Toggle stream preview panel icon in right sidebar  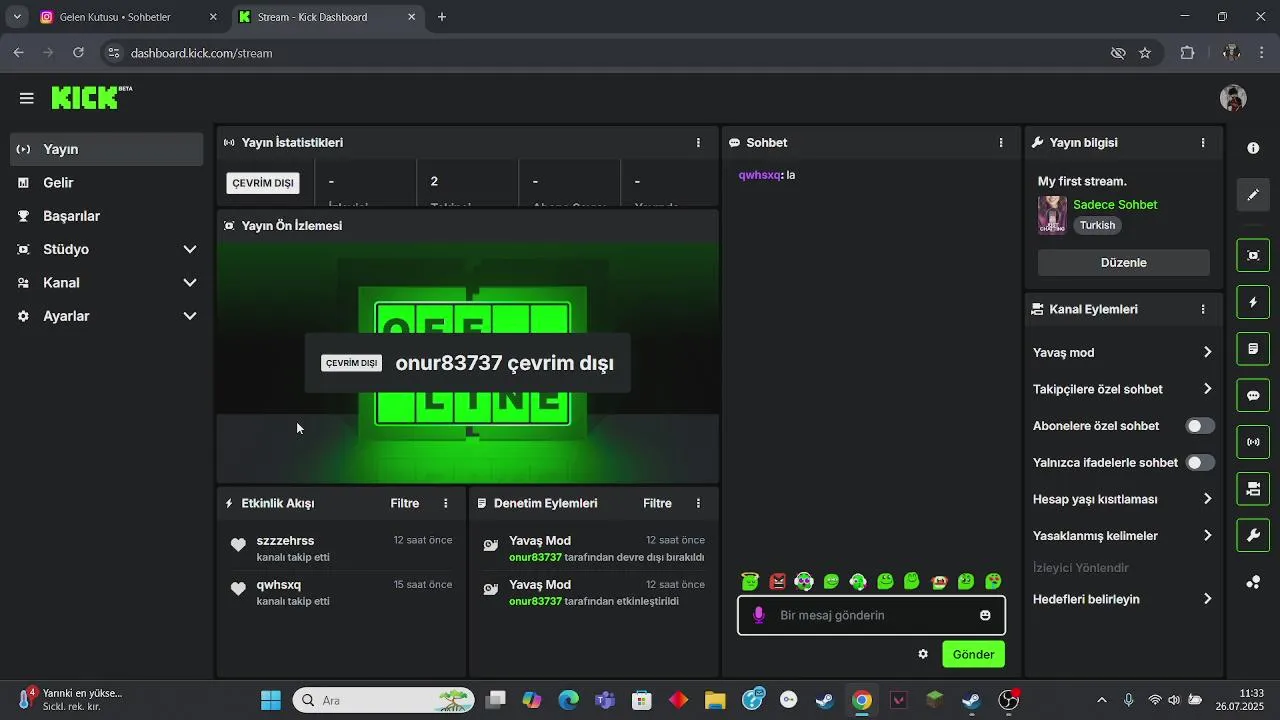click(1253, 255)
